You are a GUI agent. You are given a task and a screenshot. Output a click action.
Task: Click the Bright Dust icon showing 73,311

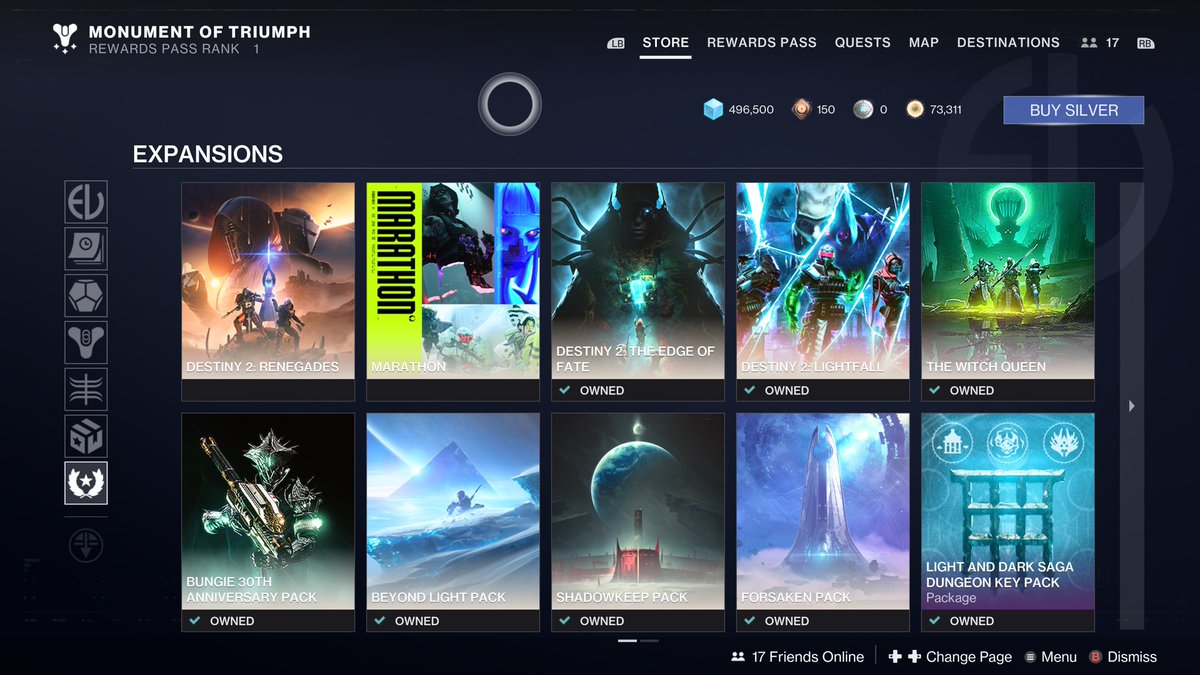click(x=914, y=110)
